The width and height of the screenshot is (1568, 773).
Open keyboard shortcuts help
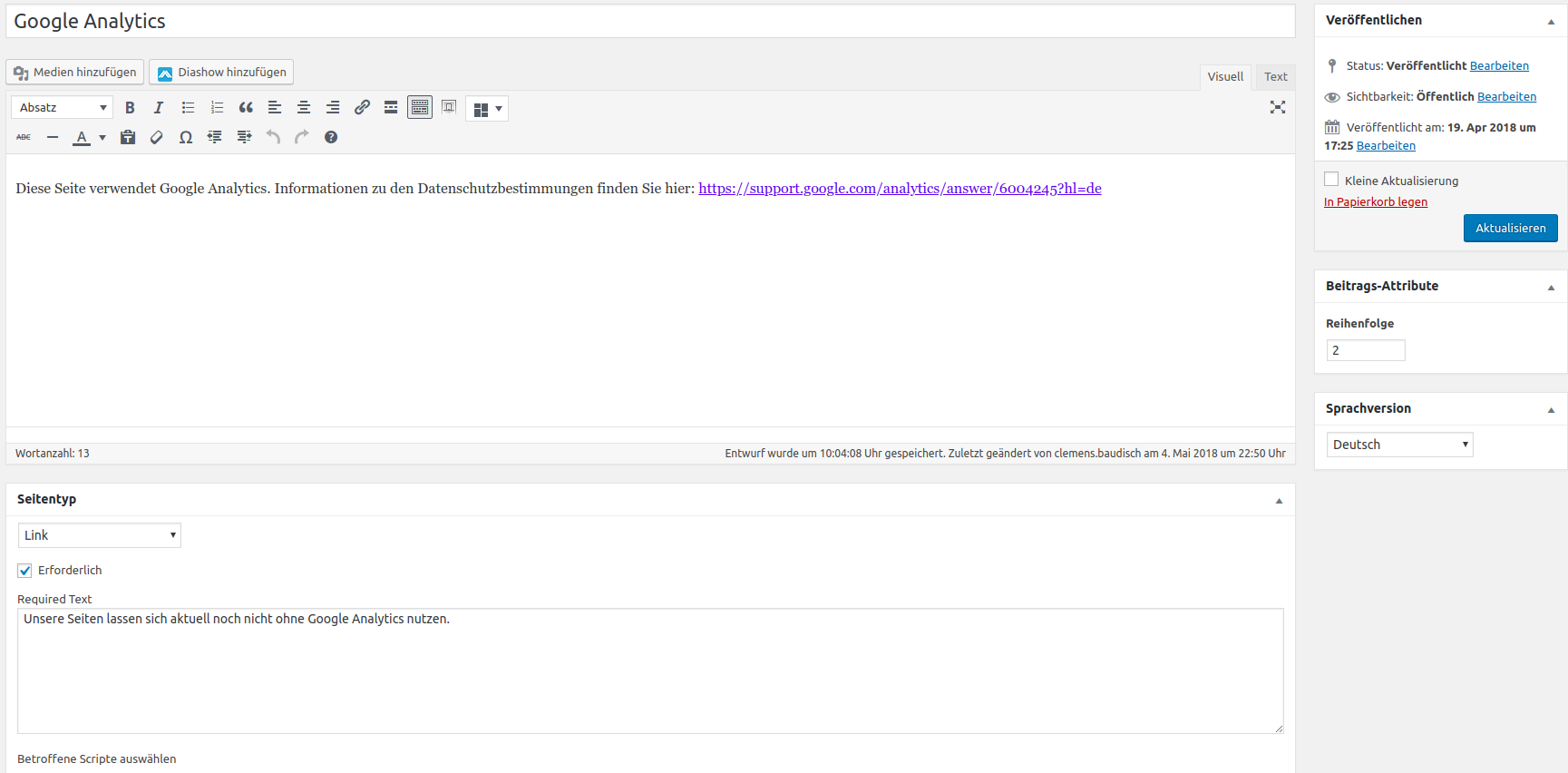331,137
